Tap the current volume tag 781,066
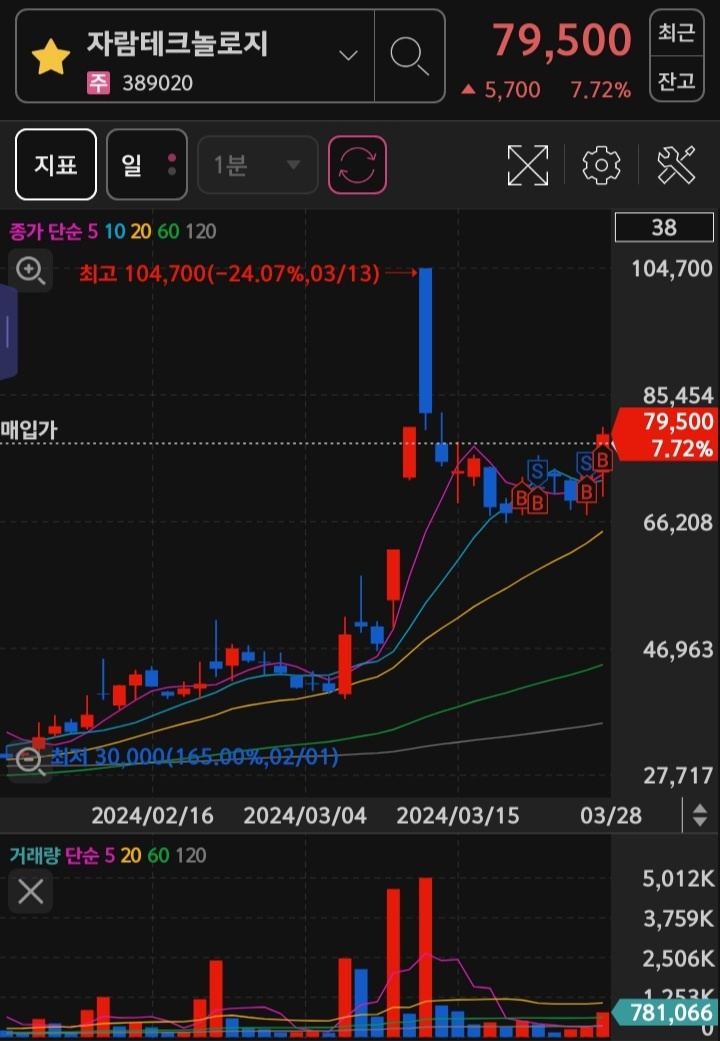The image size is (720, 1041). click(666, 1012)
